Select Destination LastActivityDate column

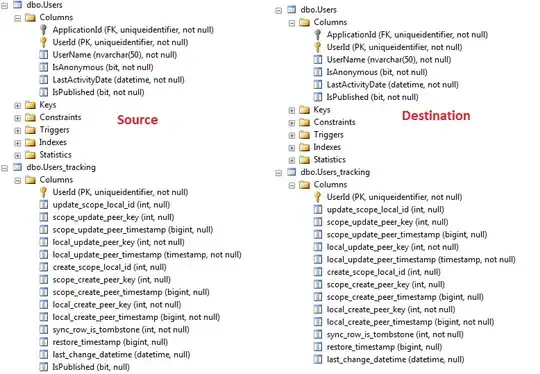393,85
